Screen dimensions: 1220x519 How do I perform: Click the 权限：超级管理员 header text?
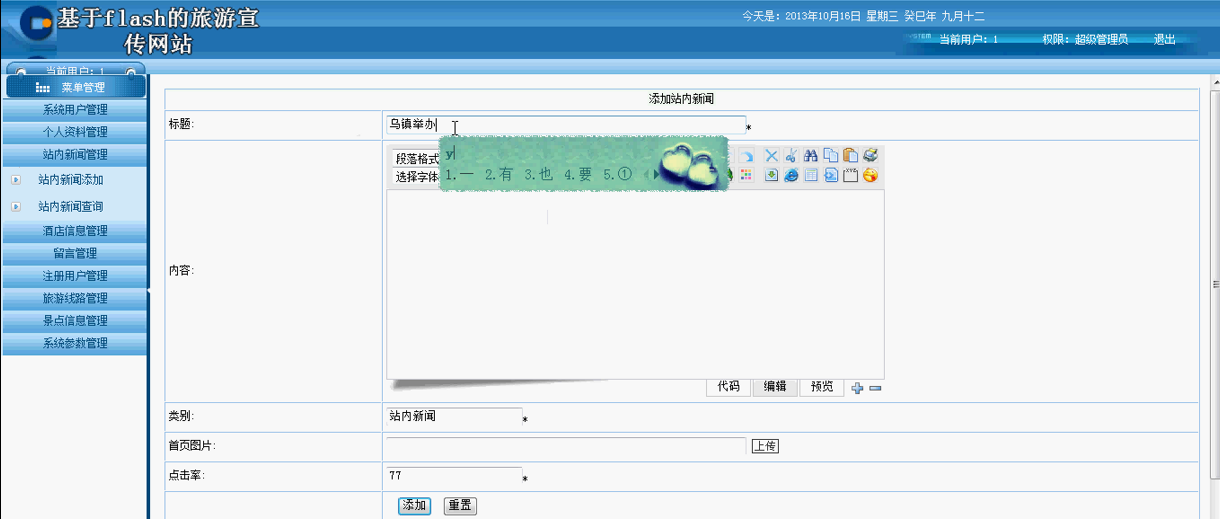tap(1085, 40)
